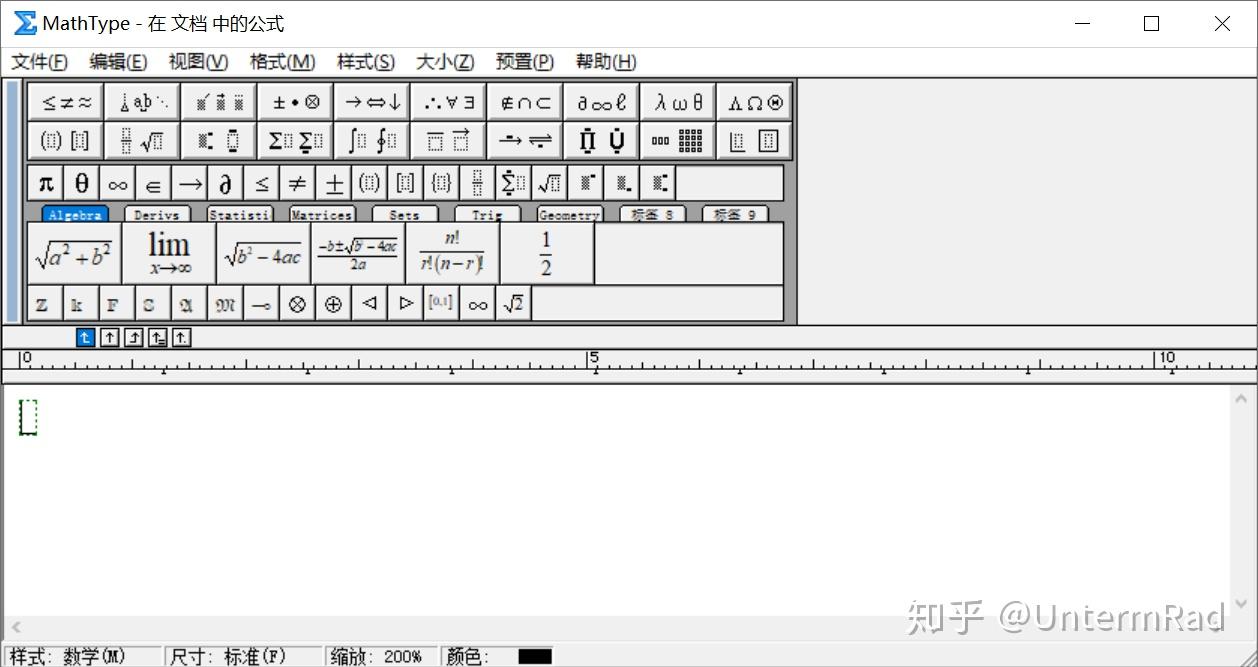Open logical symbols palette (∴∀∃)
This screenshot has height=667, width=1258.
(x=449, y=102)
